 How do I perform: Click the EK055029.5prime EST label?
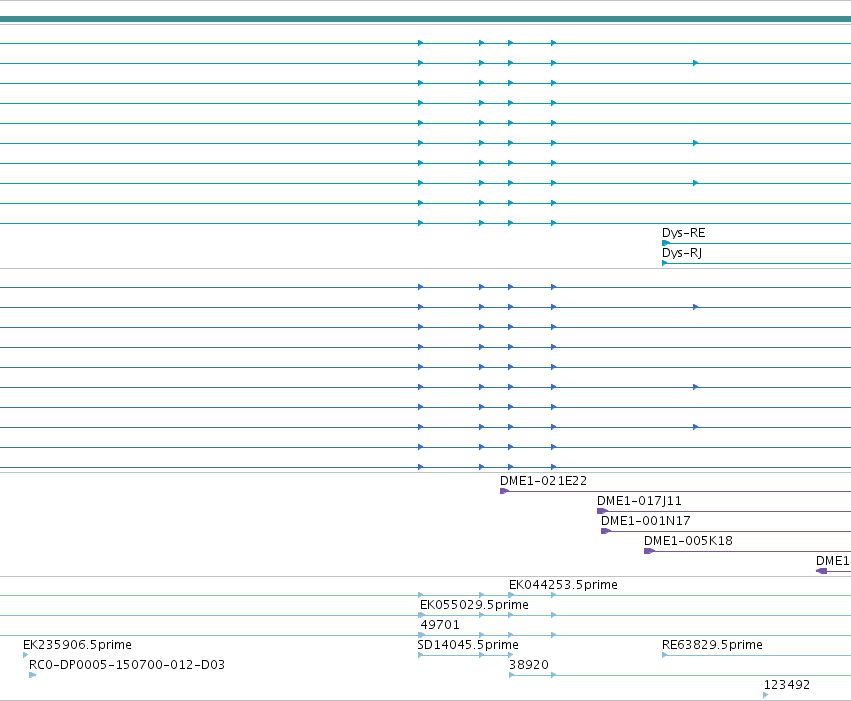474,605
